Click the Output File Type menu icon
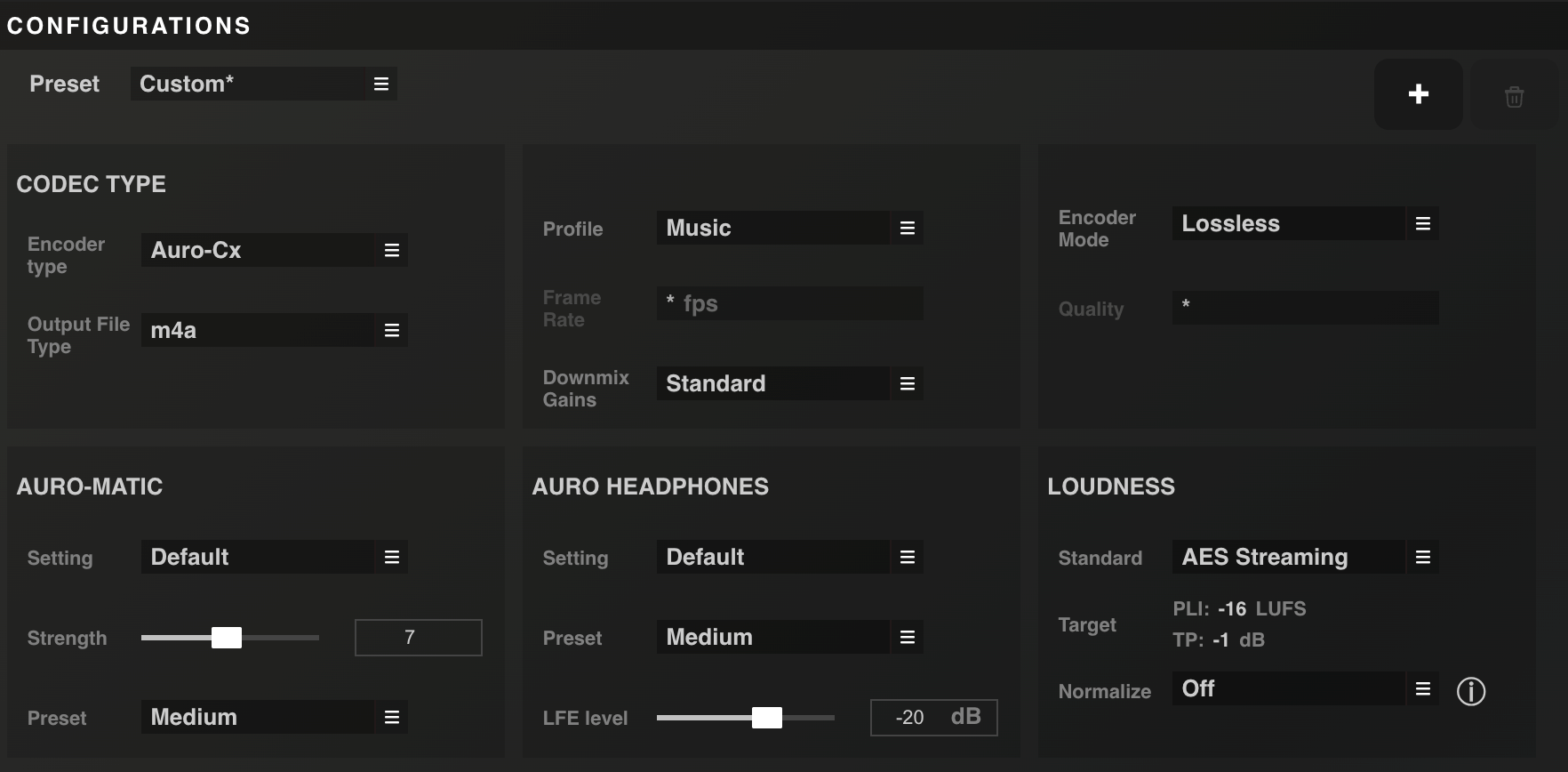This screenshot has height=772, width=1568. point(392,330)
